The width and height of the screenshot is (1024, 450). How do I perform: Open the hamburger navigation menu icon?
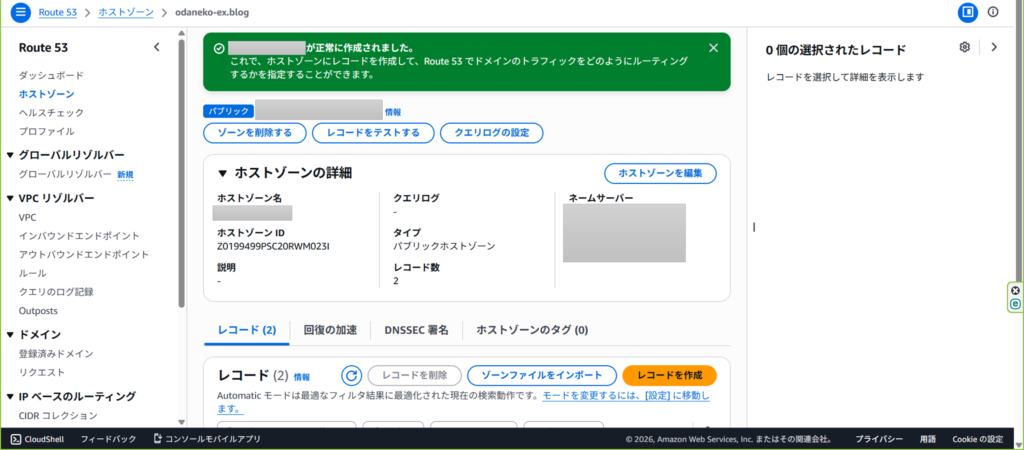click(x=20, y=12)
